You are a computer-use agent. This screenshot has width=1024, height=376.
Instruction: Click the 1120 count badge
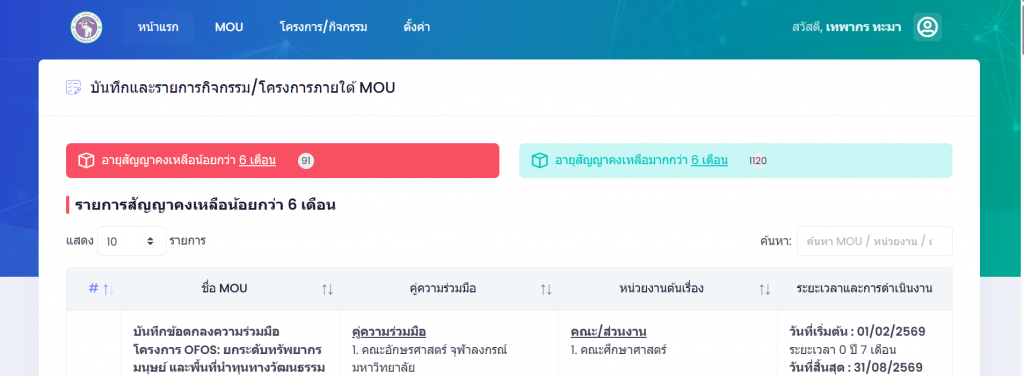pos(758,161)
